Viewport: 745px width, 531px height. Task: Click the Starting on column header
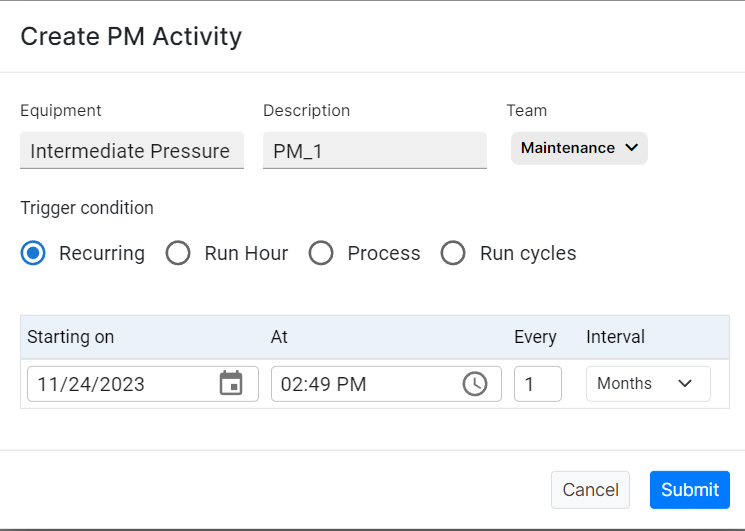(x=70, y=337)
